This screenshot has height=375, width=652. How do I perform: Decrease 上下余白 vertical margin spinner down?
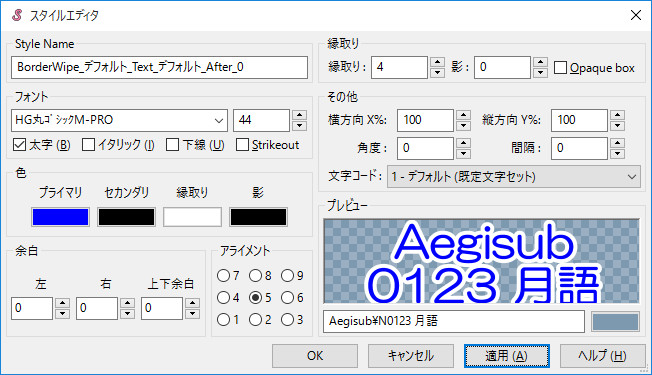[x=192, y=313]
